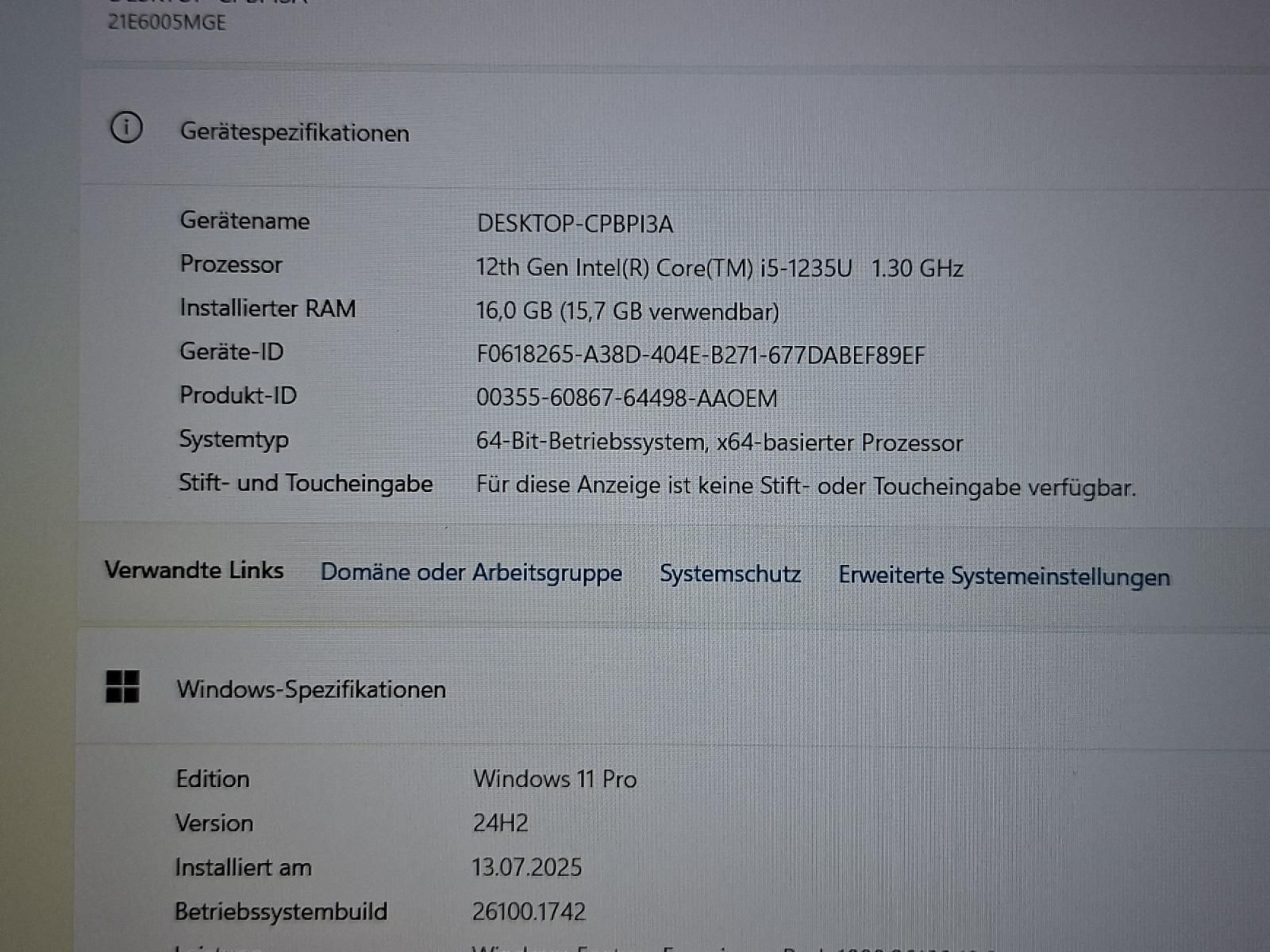
Task: Click the Geräte-ID label
Action: pyautogui.click(x=232, y=351)
